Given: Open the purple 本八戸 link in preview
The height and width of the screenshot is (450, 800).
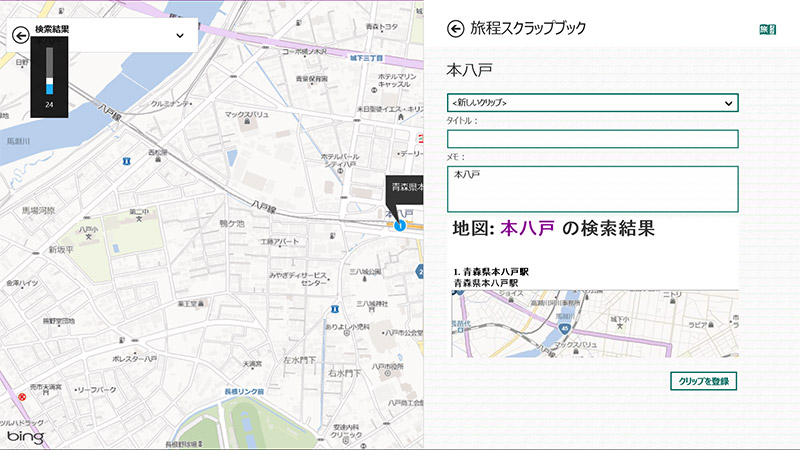Looking at the screenshot, I should (x=527, y=229).
